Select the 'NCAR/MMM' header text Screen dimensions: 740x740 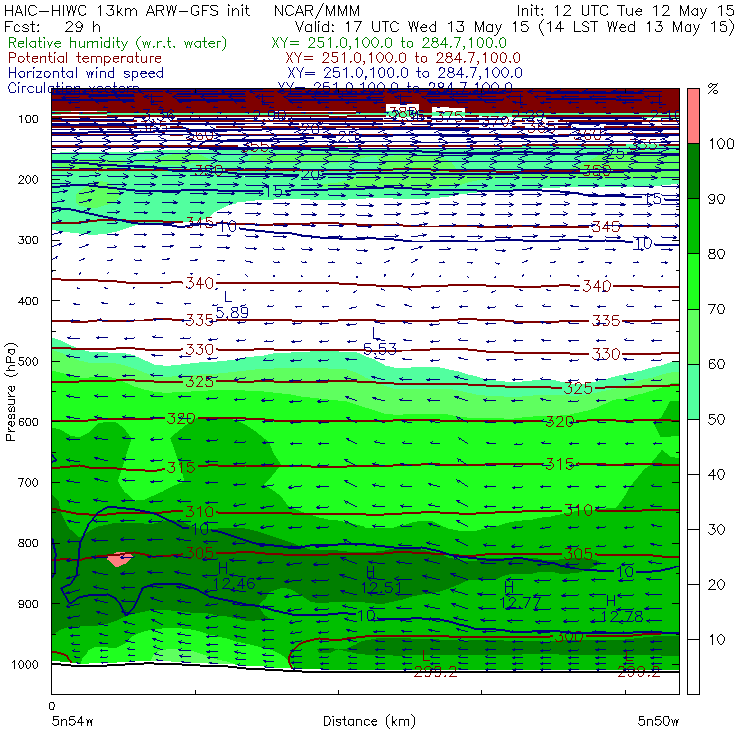point(317,10)
